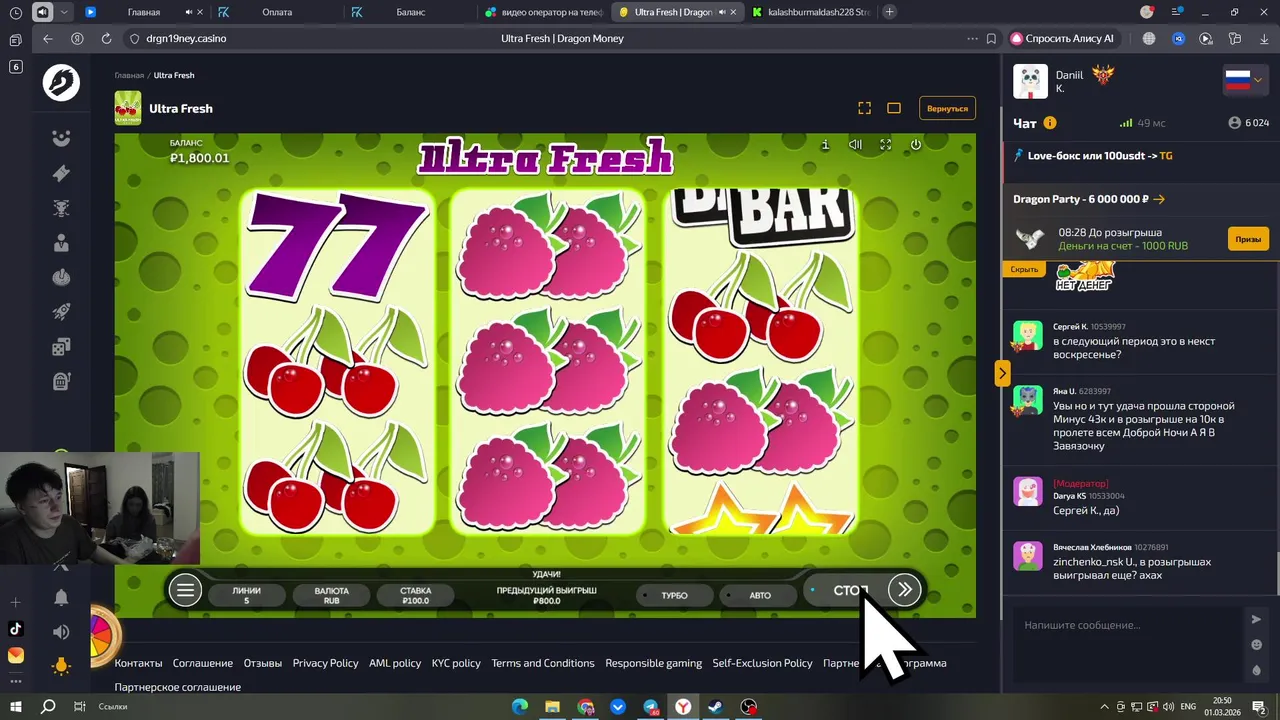Select the kalashburmaldash228 browser tab

[812, 12]
